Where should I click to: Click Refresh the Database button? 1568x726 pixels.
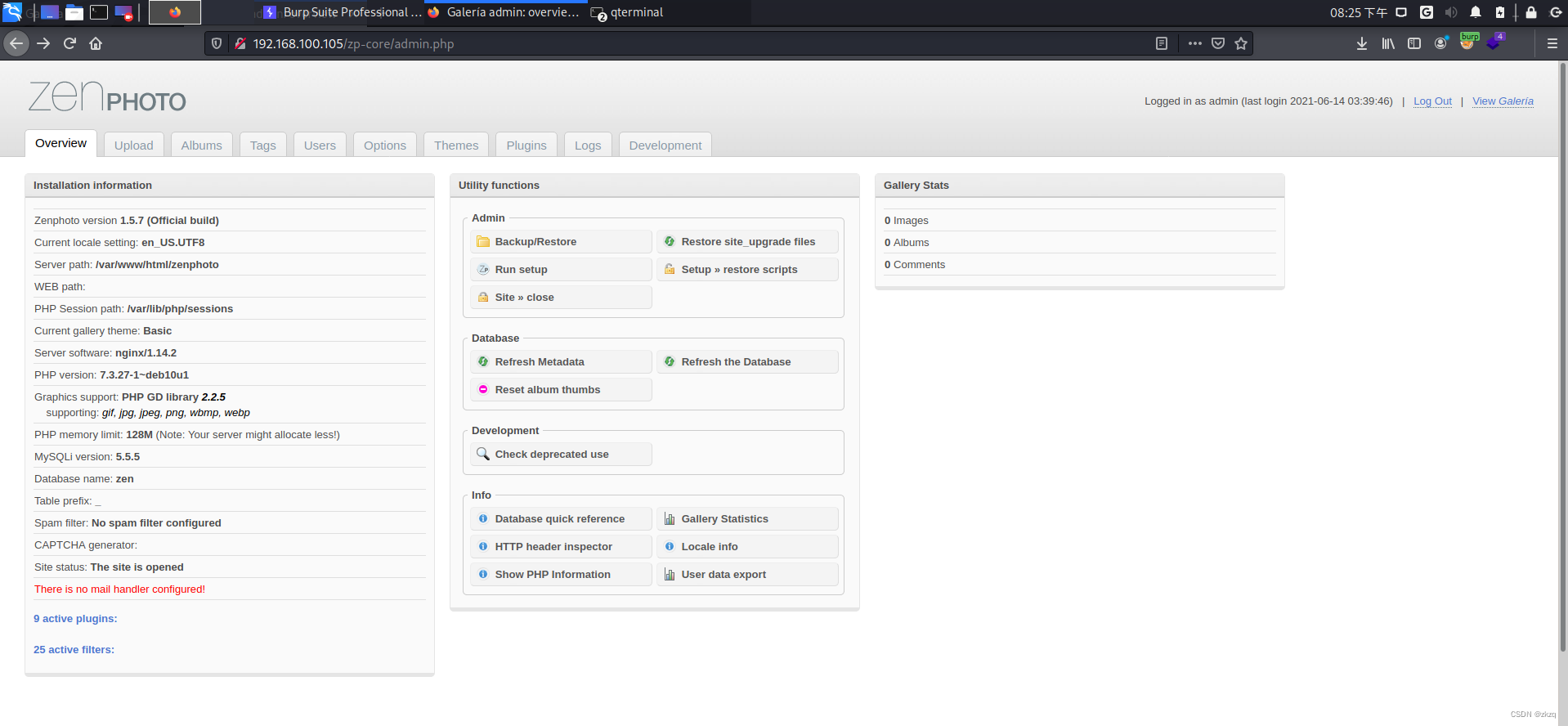(x=747, y=361)
